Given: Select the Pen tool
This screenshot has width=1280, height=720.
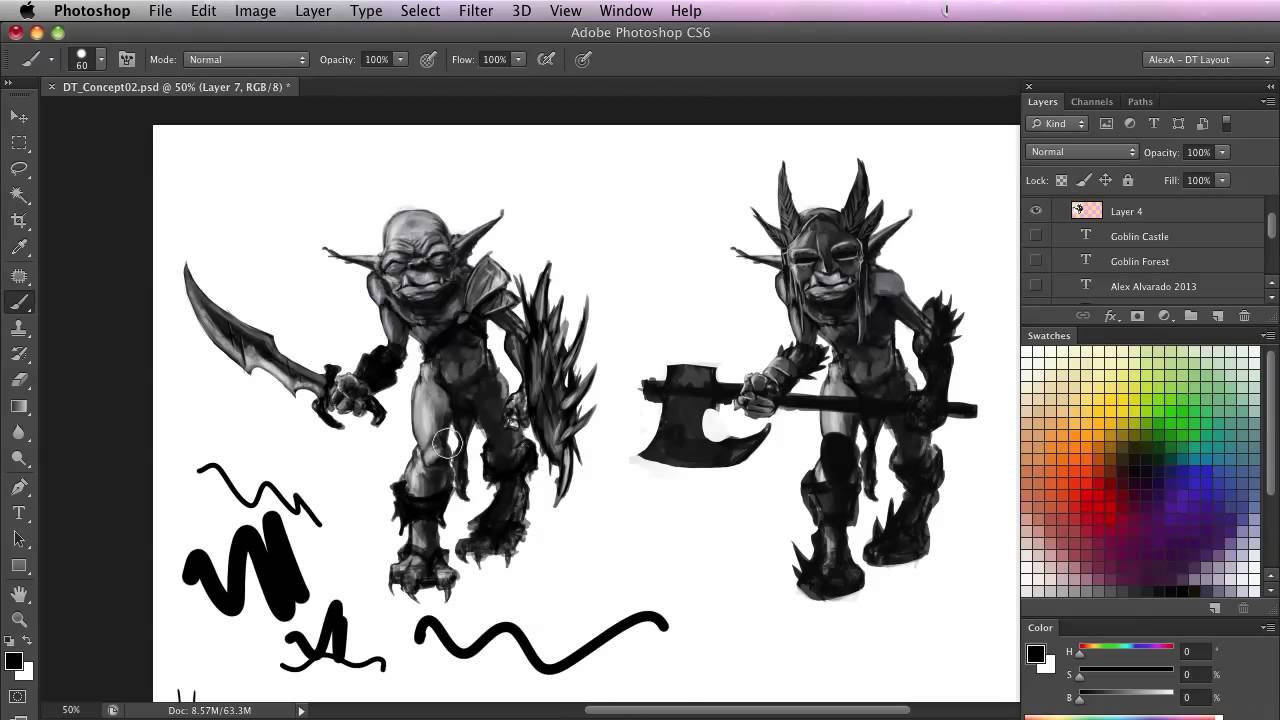Looking at the screenshot, I should click(19, 487).
